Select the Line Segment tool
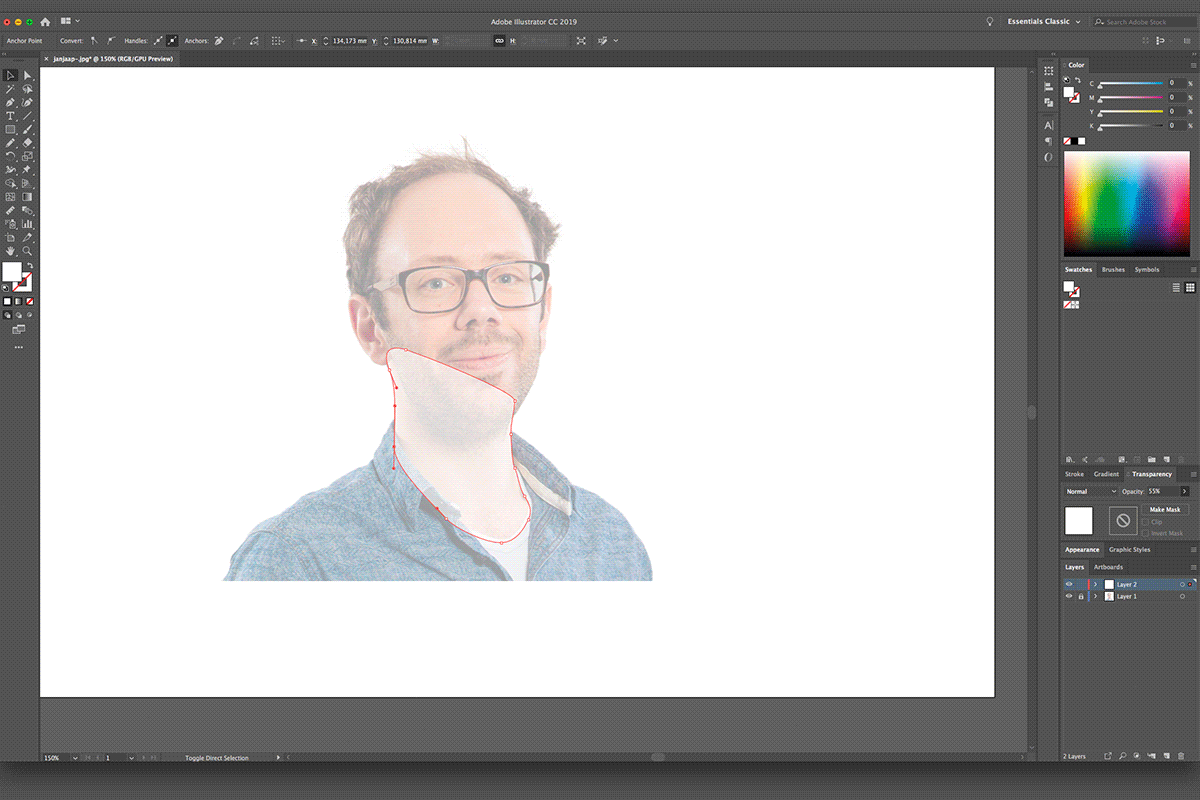1200x800 pixels. click(x=27, y=116)
